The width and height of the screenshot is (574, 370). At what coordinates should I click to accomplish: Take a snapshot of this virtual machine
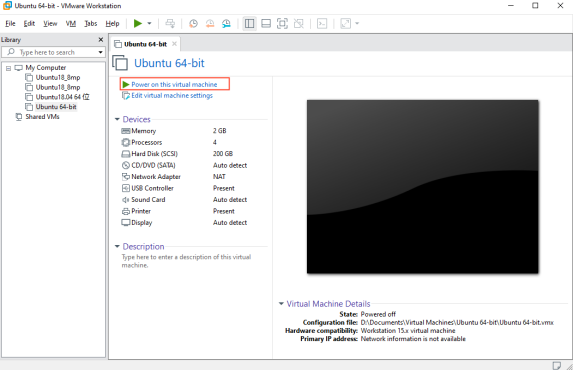click(x=193, y=24)
